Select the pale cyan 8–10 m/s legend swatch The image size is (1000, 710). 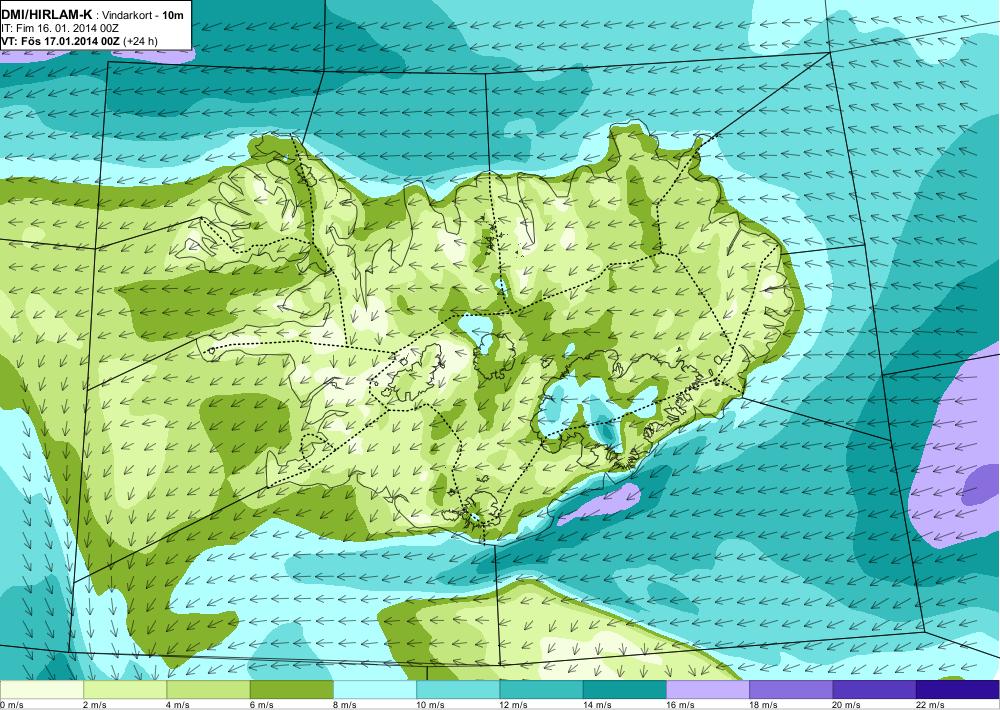pos(375,690)
